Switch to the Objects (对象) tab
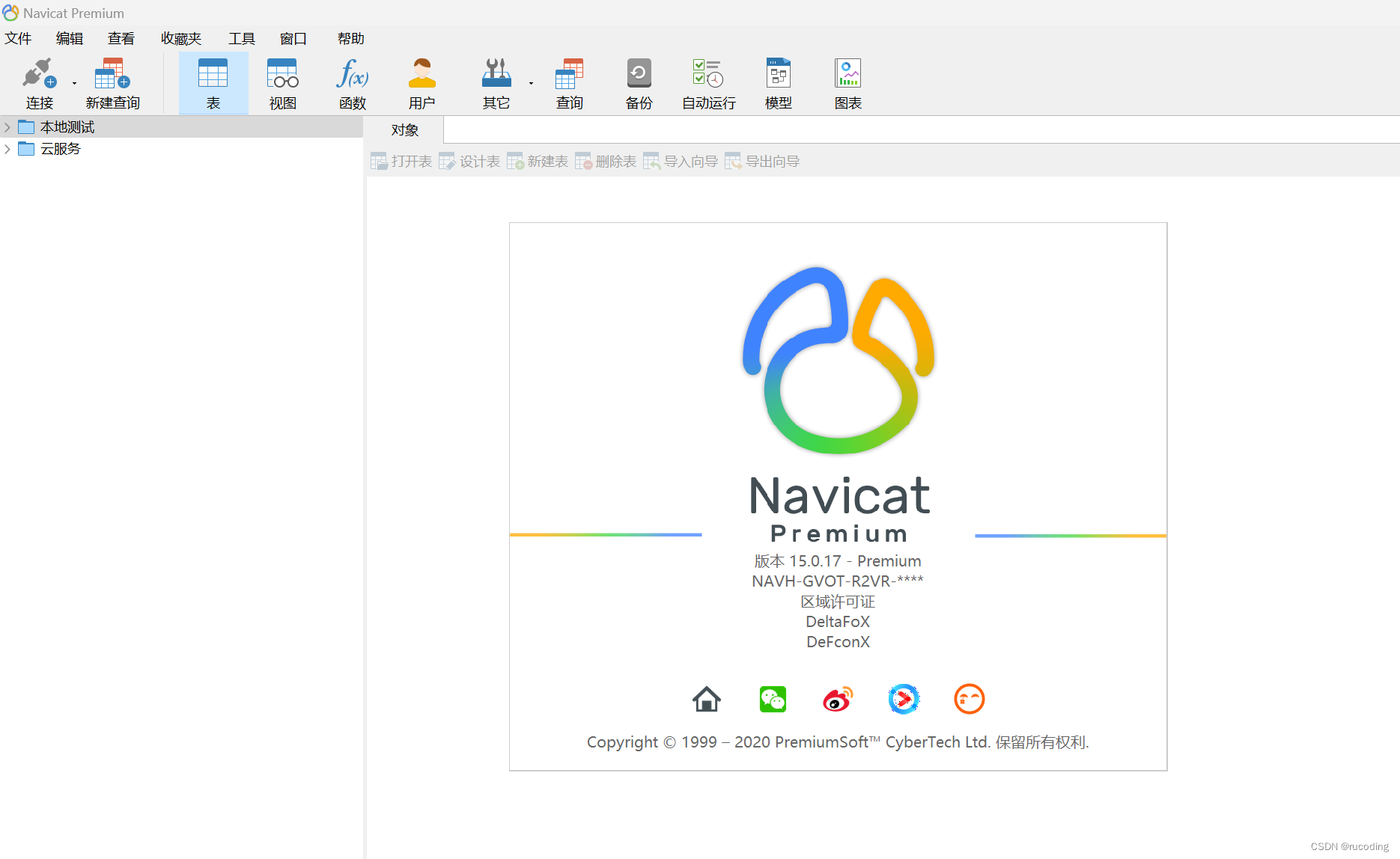 click(x=405, y=130)
